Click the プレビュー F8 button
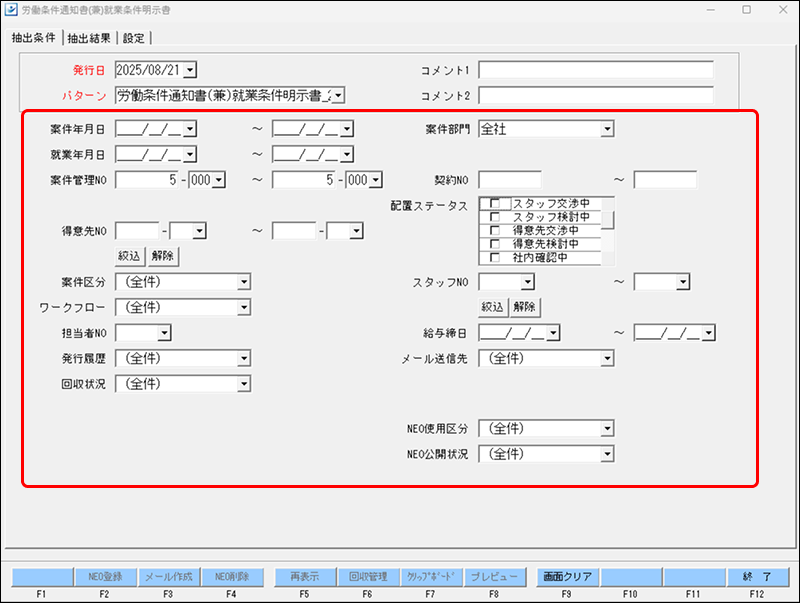The image size is (800, 603). (494, 577)
